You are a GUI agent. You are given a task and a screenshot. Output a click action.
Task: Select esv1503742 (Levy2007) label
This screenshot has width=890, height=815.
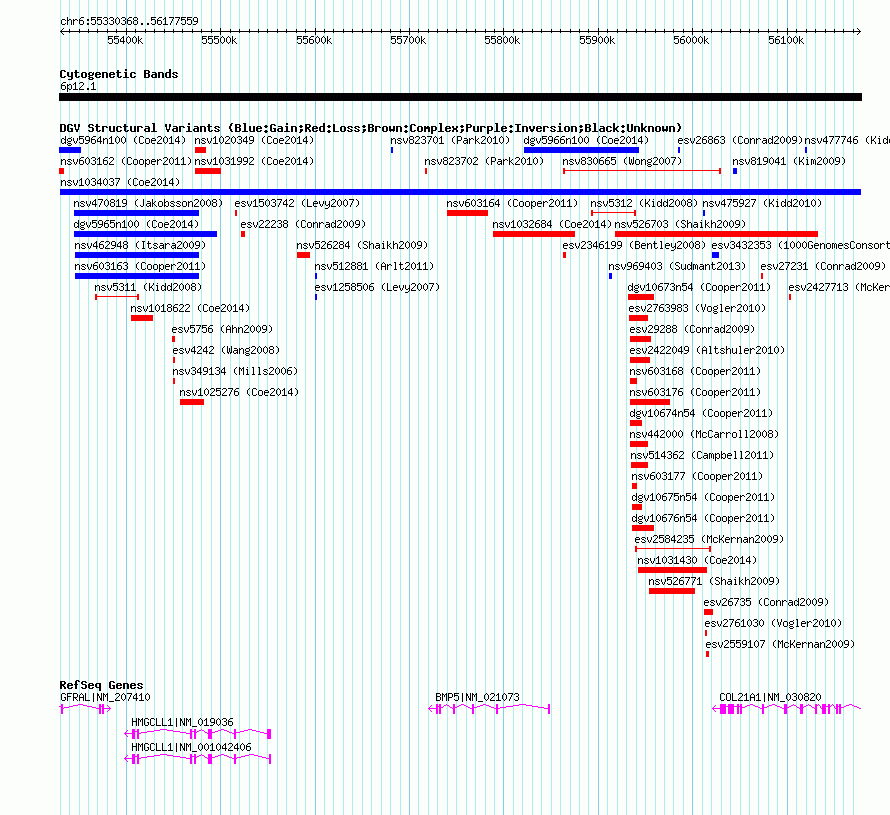(297, 203)
